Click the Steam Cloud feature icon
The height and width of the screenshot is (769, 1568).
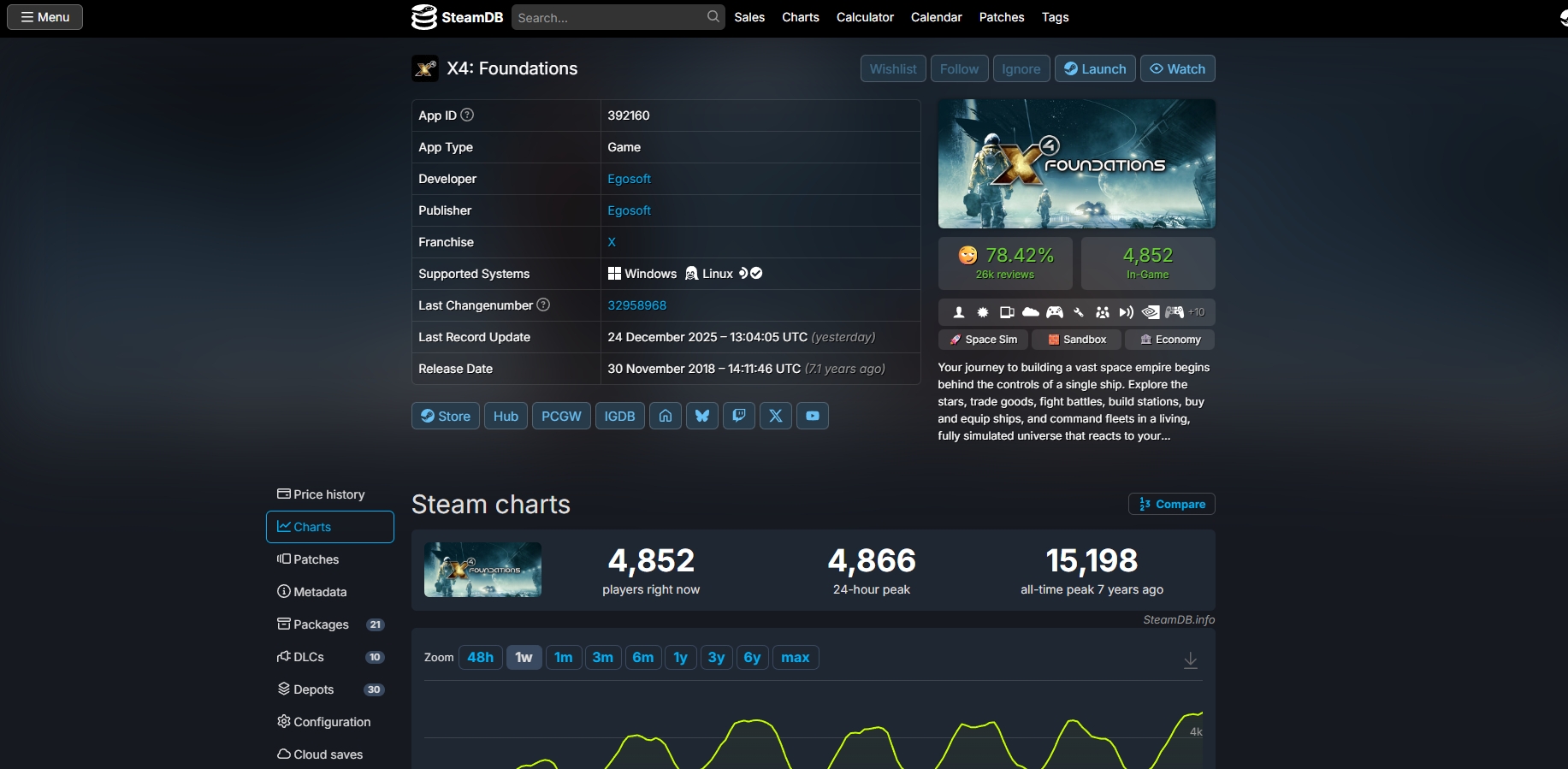(x=1031, y=312)
